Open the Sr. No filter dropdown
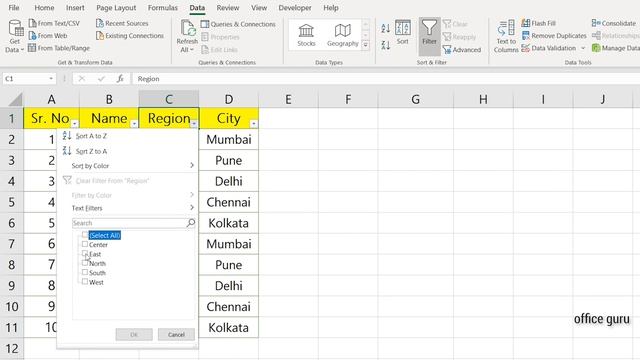640x360 pixels. (x=75, y=124)
